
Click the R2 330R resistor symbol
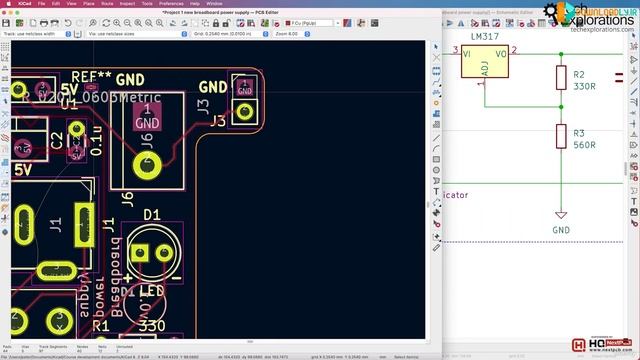coord(561,78)
